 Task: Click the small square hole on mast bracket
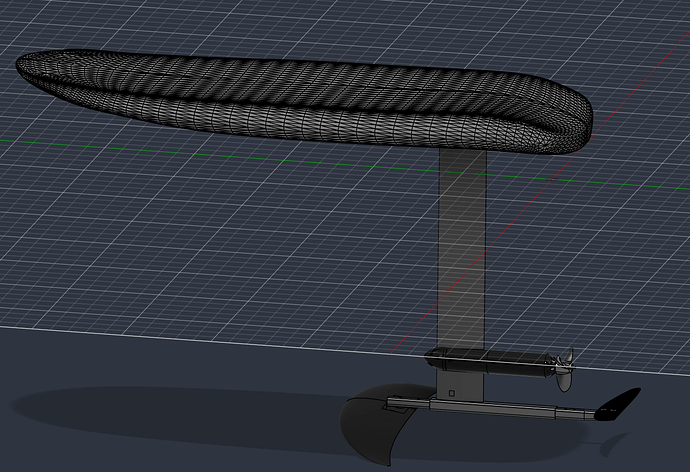pyautogui.click(x=451, y=392)
